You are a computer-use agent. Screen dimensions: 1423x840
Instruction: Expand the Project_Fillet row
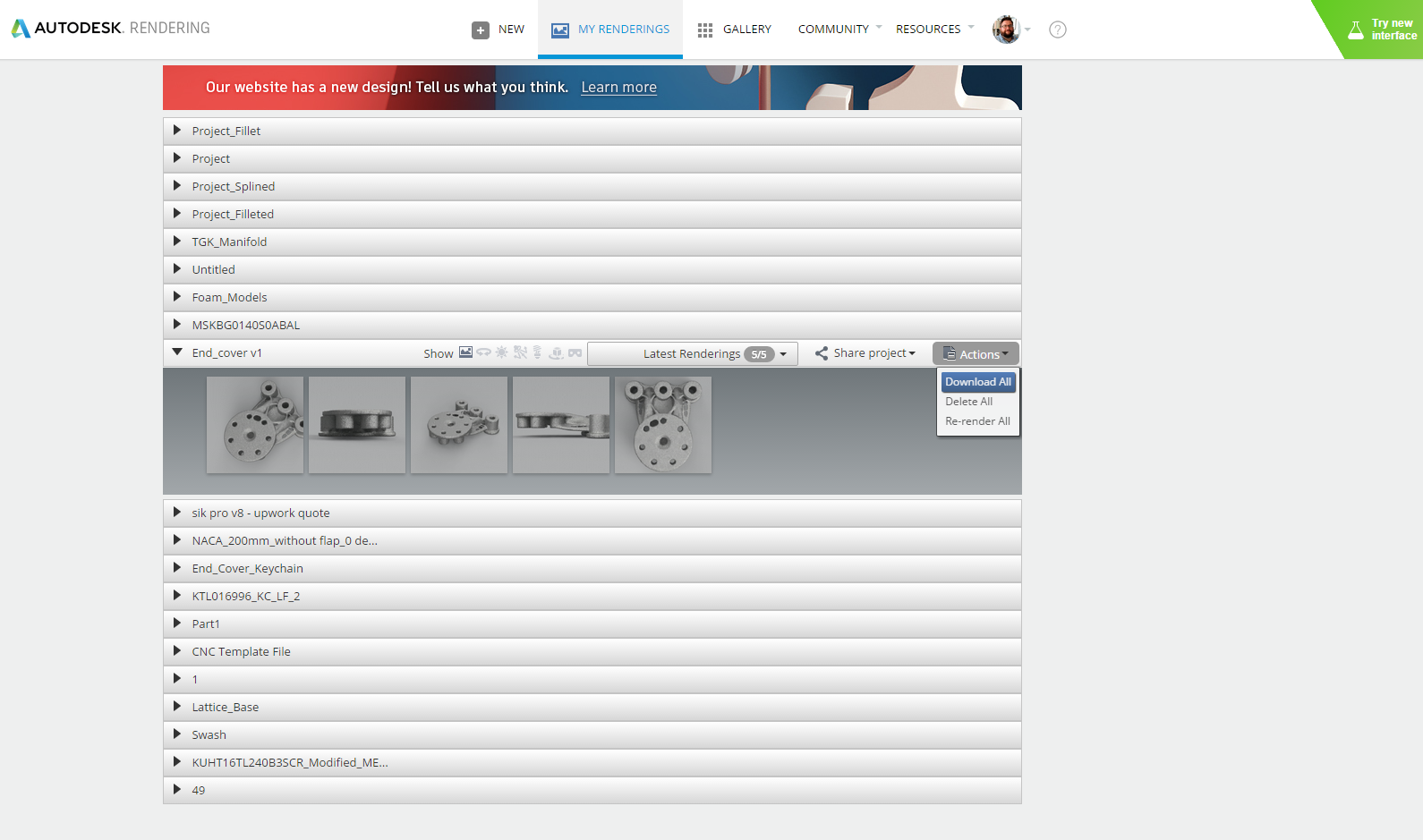[x=177, y=131]
